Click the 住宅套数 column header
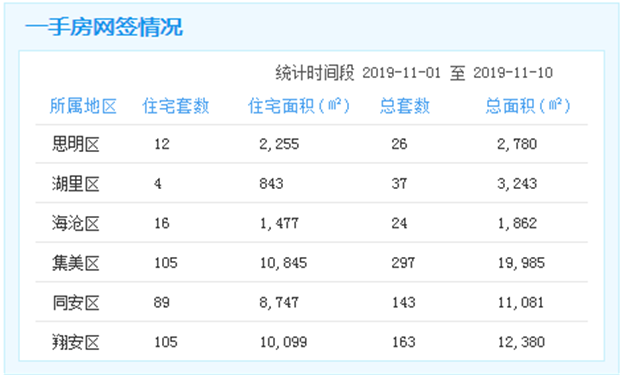Screen dimensions: 625x375 point(176,106)
